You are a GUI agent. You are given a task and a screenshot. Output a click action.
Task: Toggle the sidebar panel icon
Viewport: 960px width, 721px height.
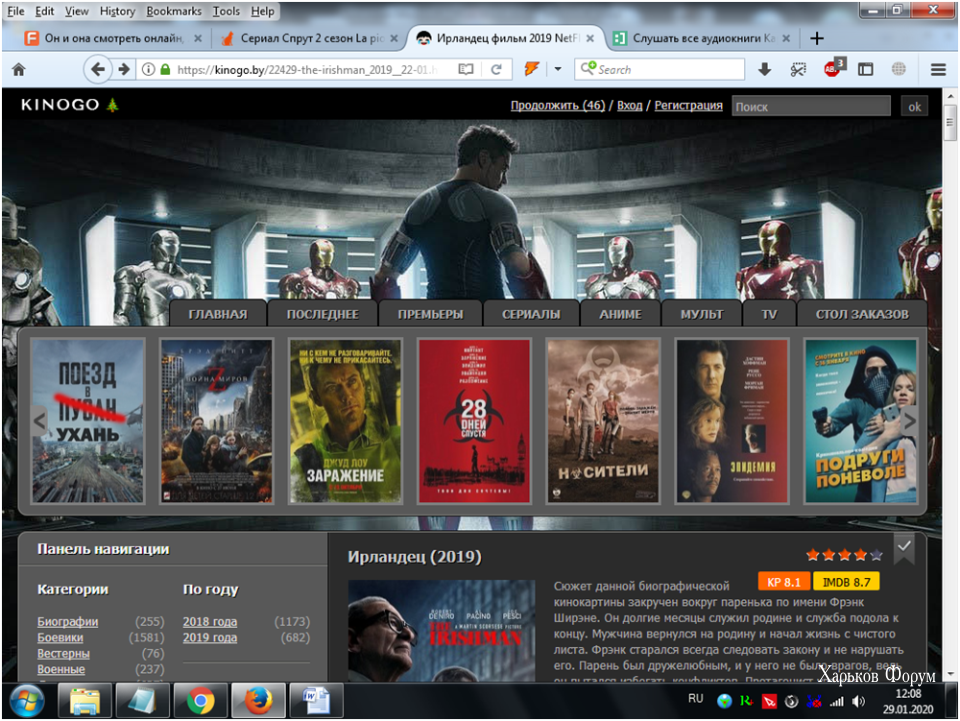coord(865,70)
